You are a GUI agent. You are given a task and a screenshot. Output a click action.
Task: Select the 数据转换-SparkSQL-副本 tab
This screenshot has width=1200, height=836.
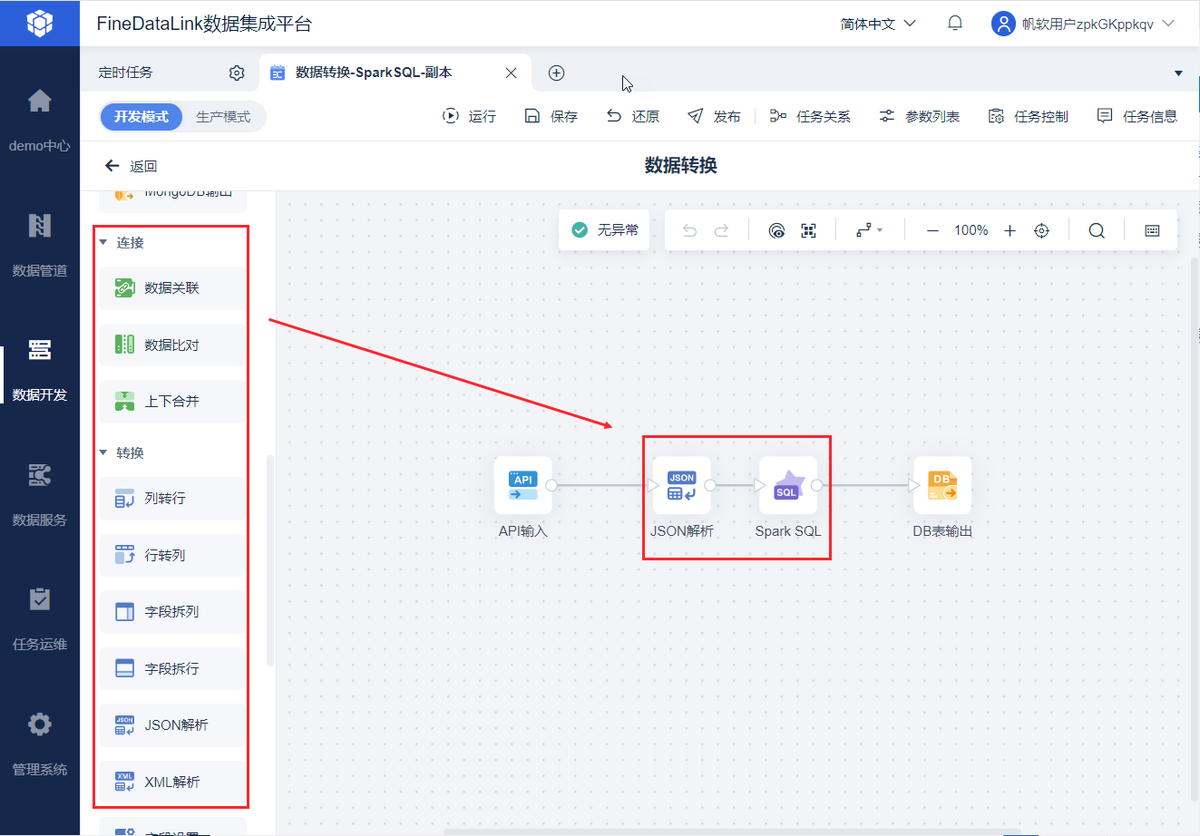click(373, 73)
